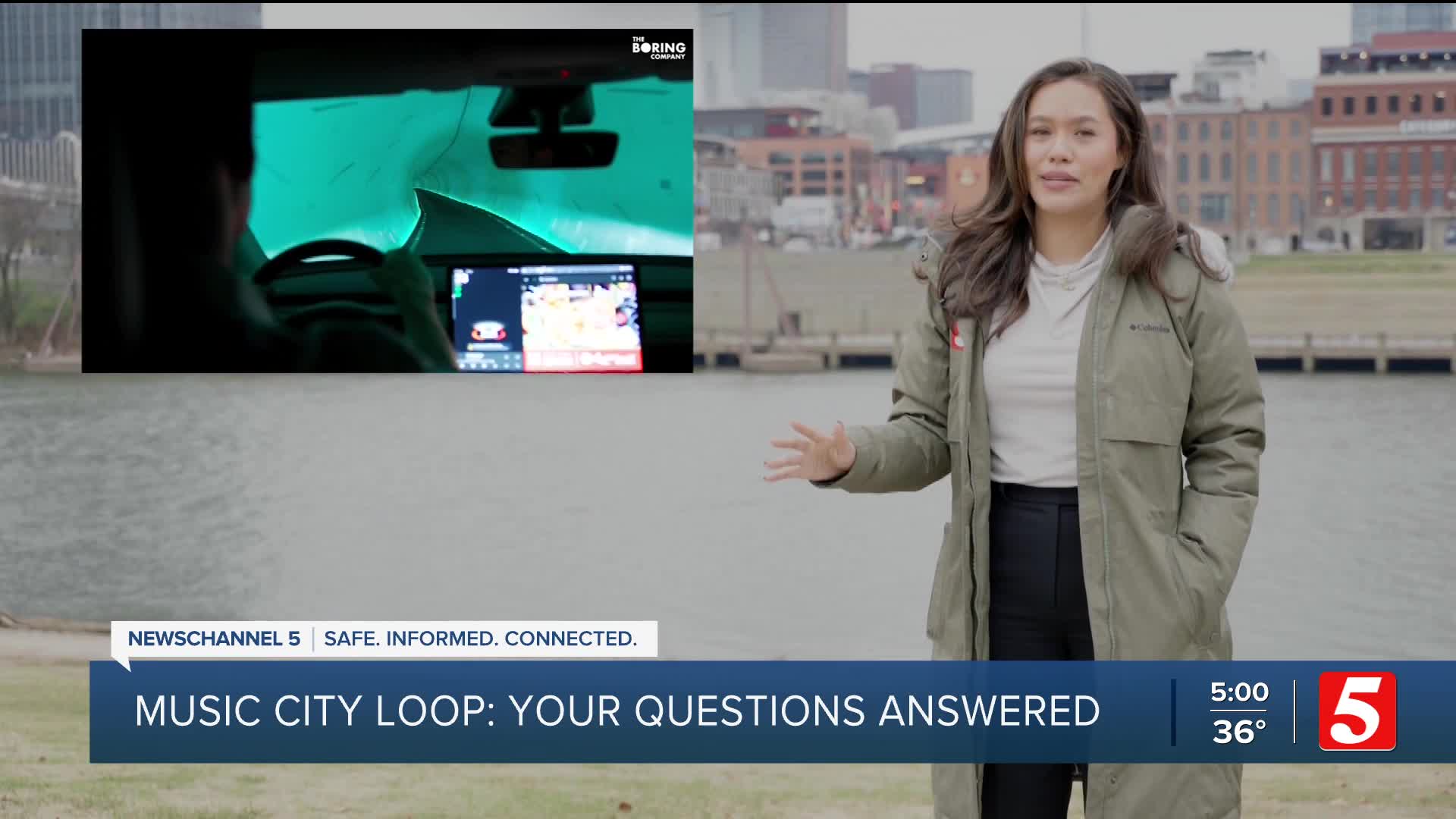Click "YOUR QUESTIONS ANSWERED" headline portion
The height and width of the screenshot is (819, 1456).
pos(804,711)
